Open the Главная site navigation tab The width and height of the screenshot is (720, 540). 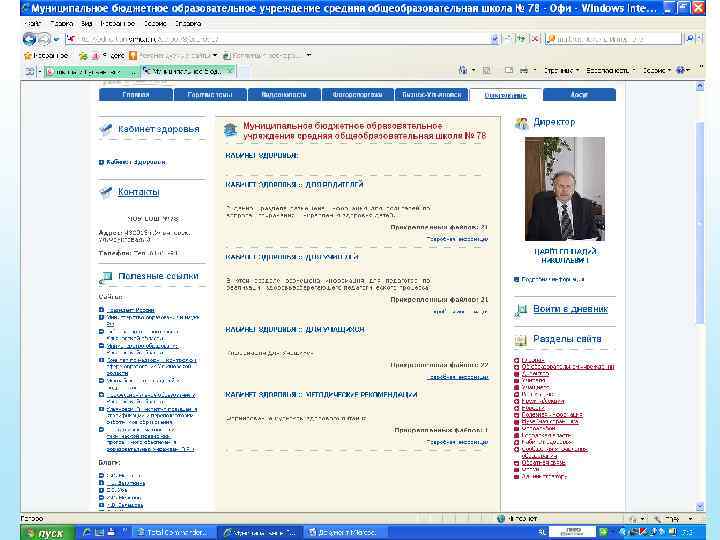point(136,95)
